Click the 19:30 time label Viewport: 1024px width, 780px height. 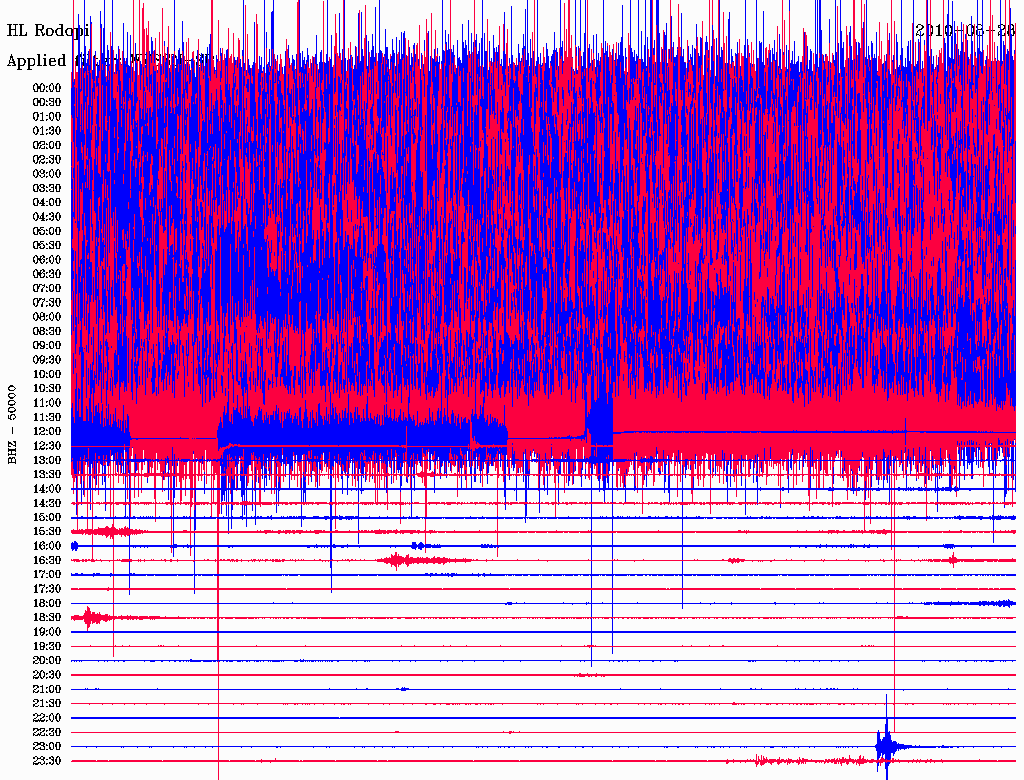[47, 647]
